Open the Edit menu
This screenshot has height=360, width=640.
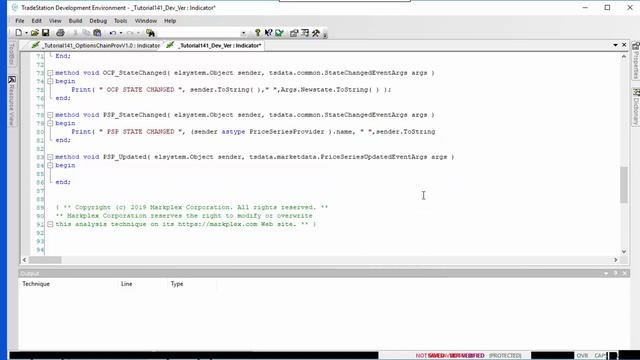(36, 21)
